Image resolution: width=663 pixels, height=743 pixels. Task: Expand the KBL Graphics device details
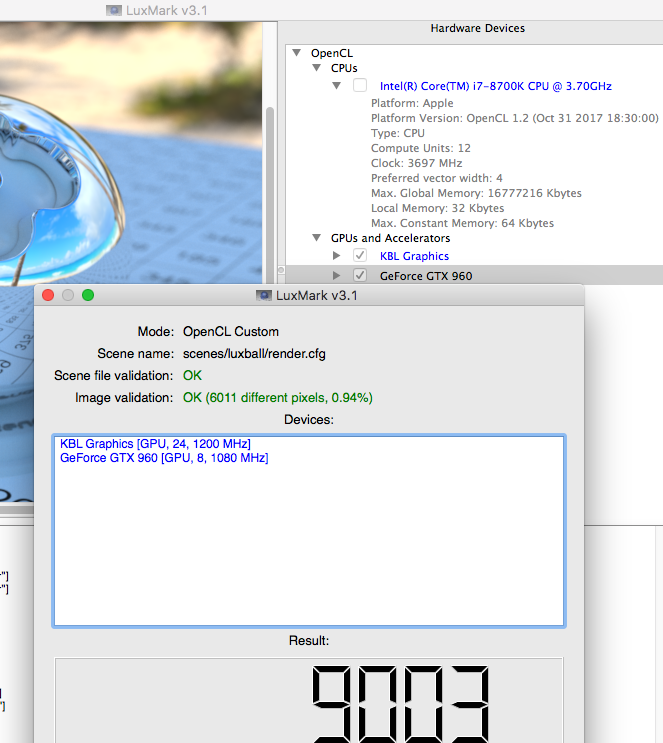[336, 255]
